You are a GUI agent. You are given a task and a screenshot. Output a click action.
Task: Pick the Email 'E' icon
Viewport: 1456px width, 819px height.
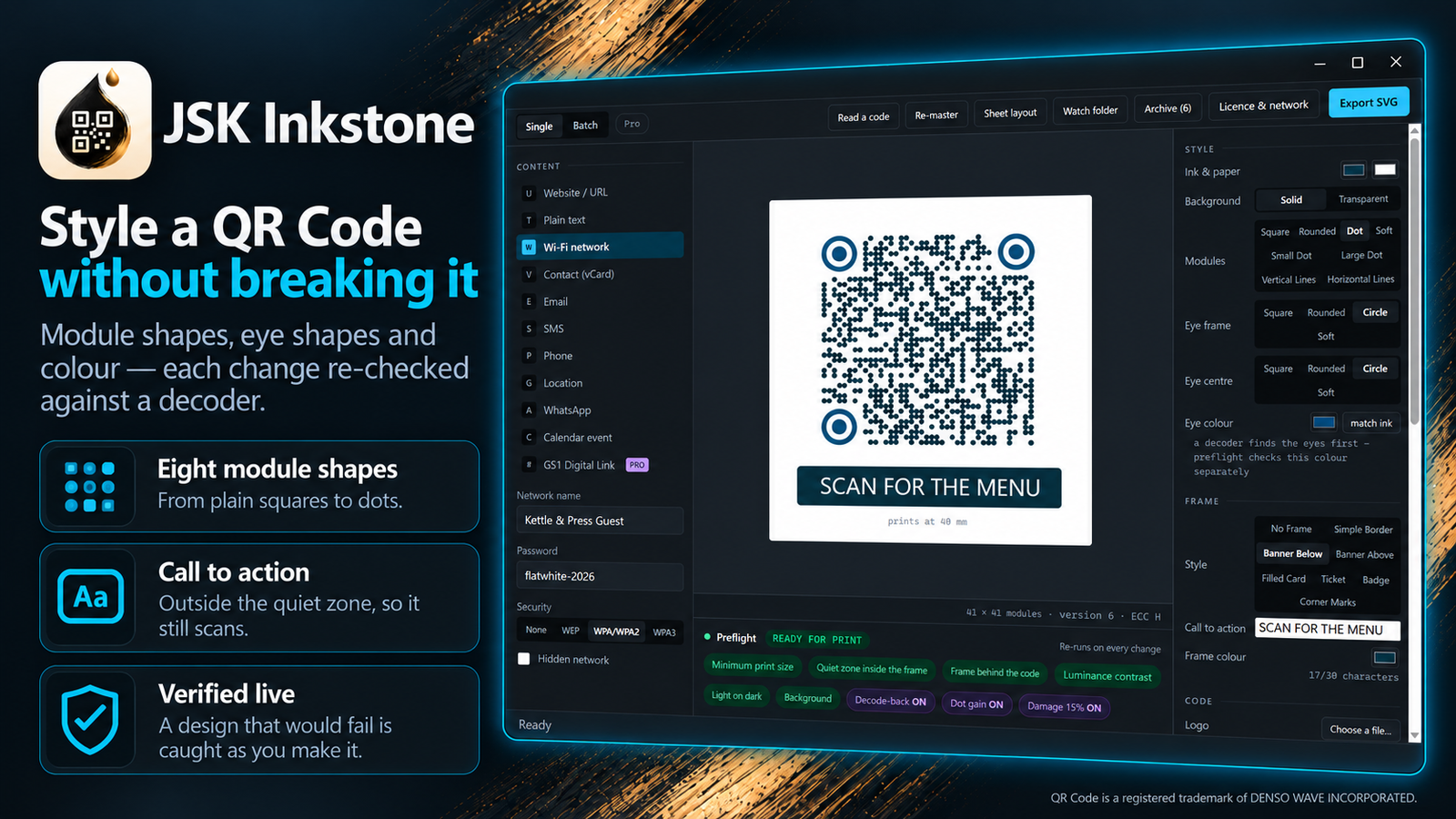tap(529, 302)
